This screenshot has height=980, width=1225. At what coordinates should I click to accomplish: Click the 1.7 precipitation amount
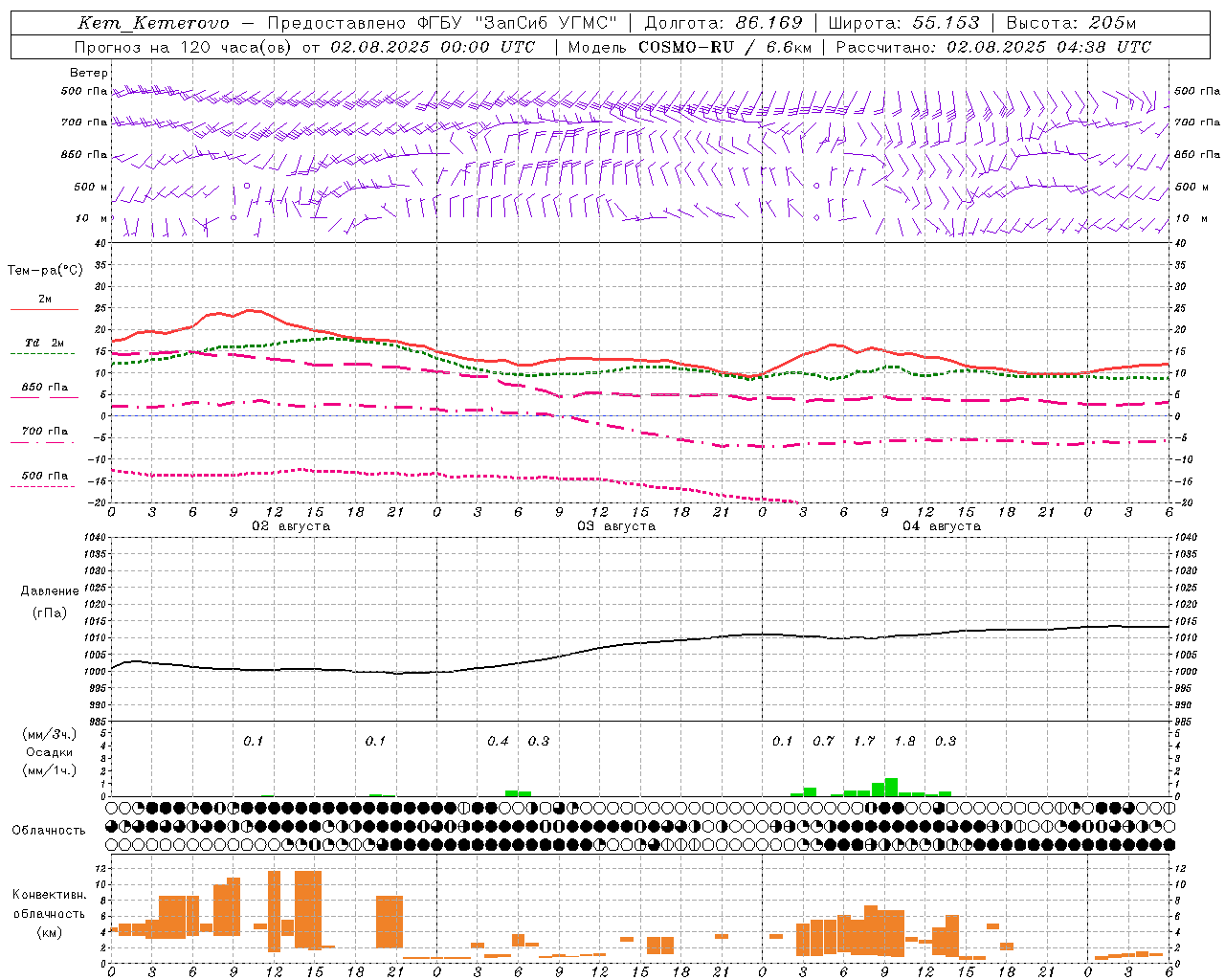864,741
